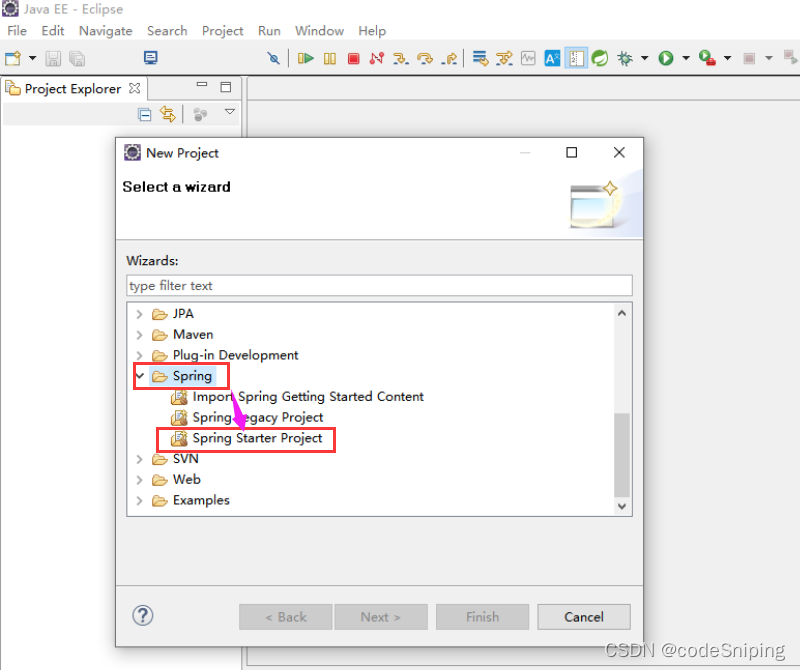The image size is (800, 670).
Task: Collapse the Spring wizard folder
Action: [x=140, y=376]
